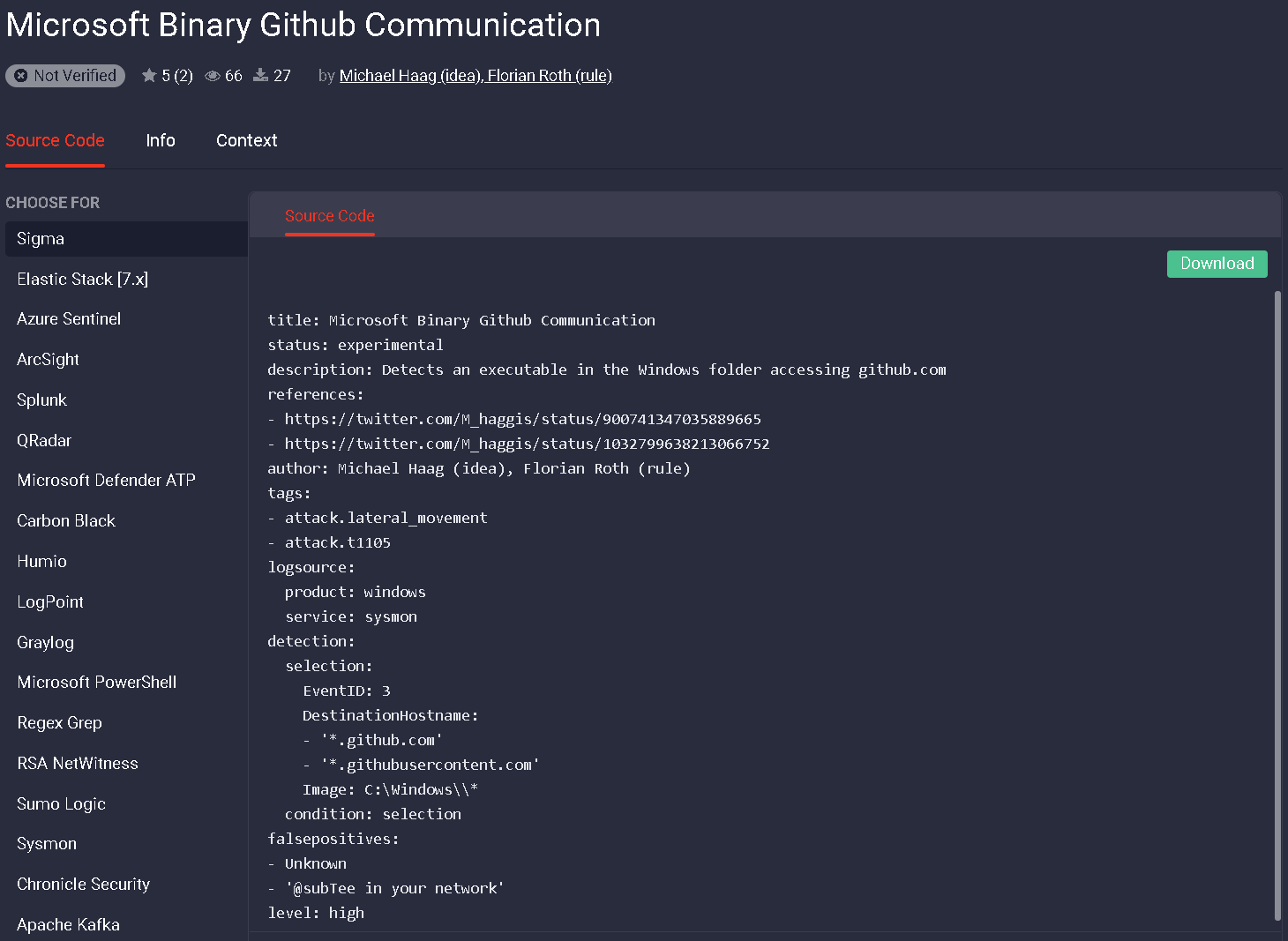This screenshot has height=941, width=1288.
Task: Click the 'title: Microsoft Binary Github Communication' code line
Action: click(x=461, y=320)
